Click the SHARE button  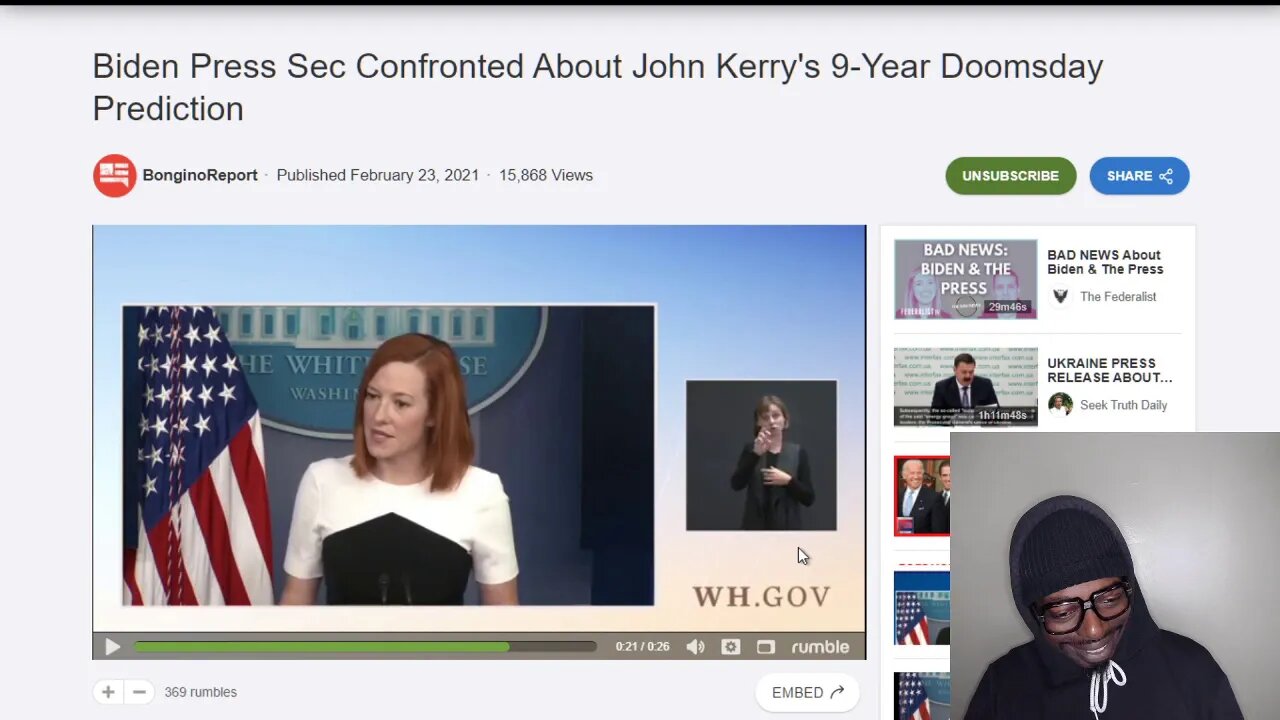click(1139, 176)
